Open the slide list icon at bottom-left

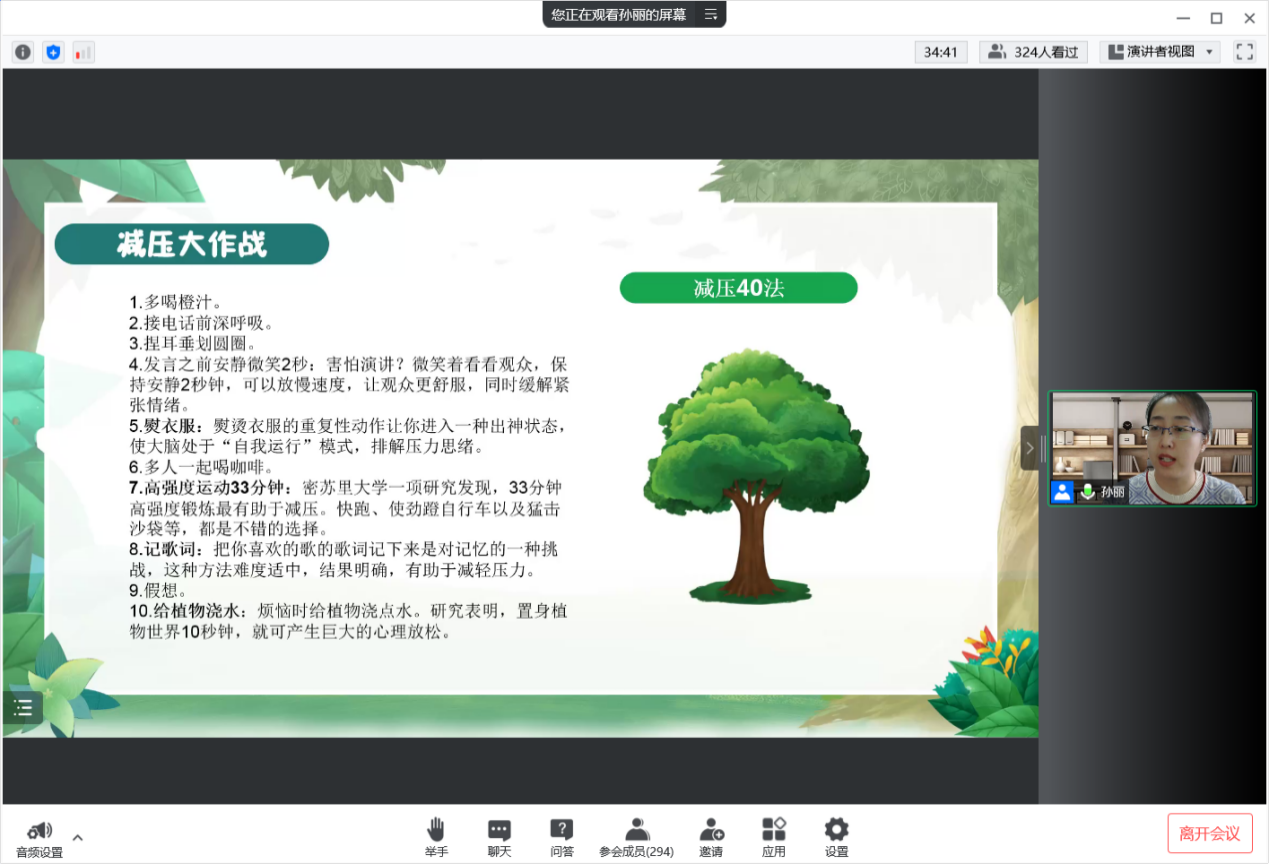coord(23,708)
